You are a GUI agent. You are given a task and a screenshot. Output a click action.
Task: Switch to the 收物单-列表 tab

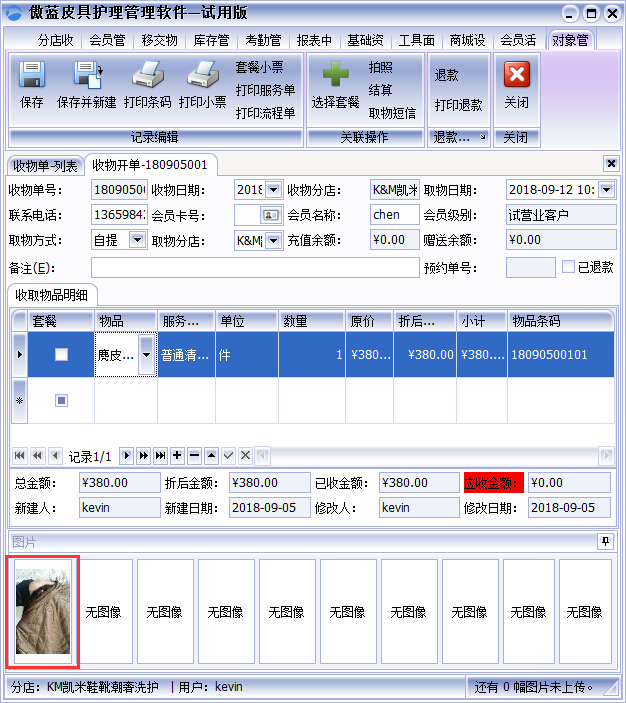pos(44,165)
